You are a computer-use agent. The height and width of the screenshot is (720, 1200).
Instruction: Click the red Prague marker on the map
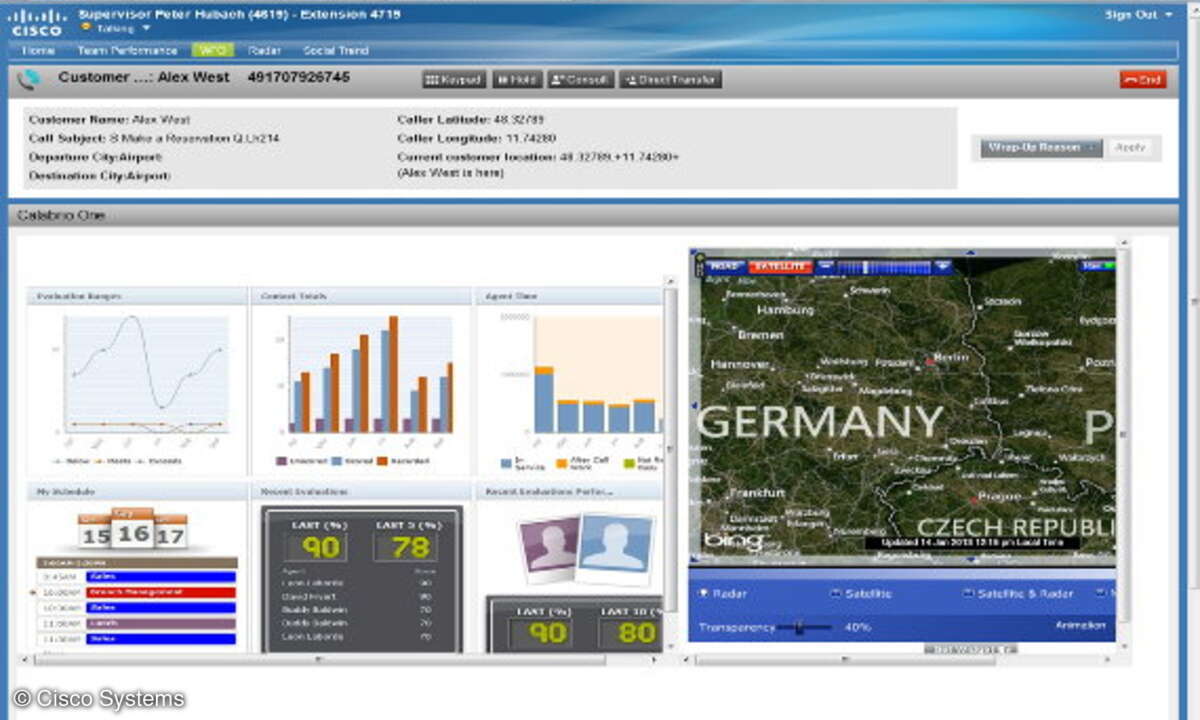(972, 499)
